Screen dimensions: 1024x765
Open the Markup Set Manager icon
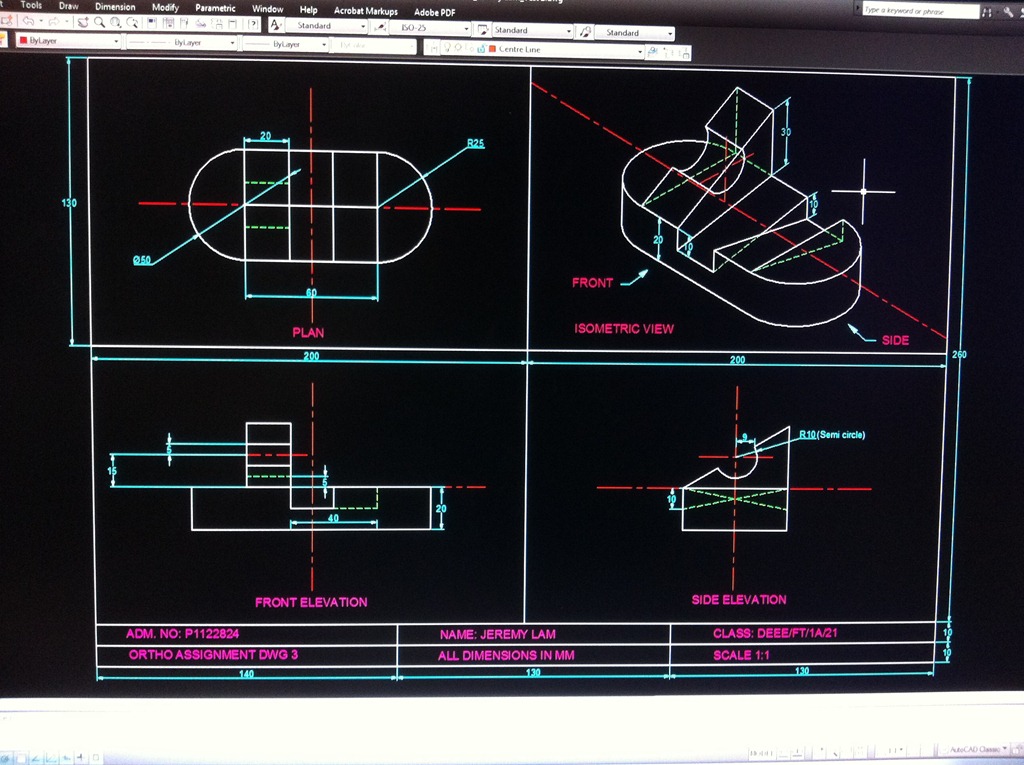point(219,24)
